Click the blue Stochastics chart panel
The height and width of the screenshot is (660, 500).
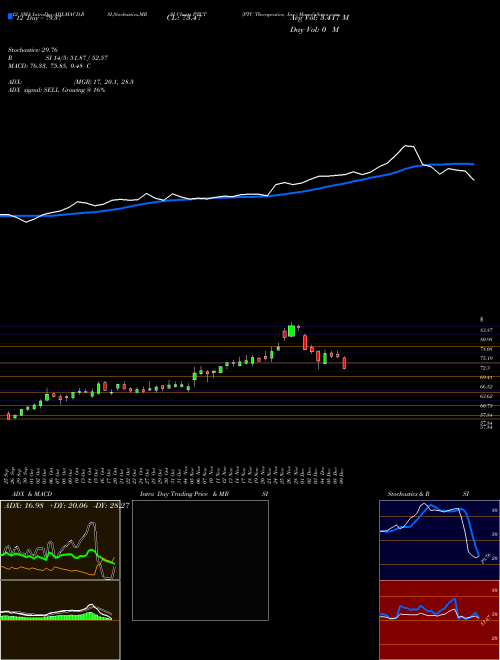click(x=439, y=540)
